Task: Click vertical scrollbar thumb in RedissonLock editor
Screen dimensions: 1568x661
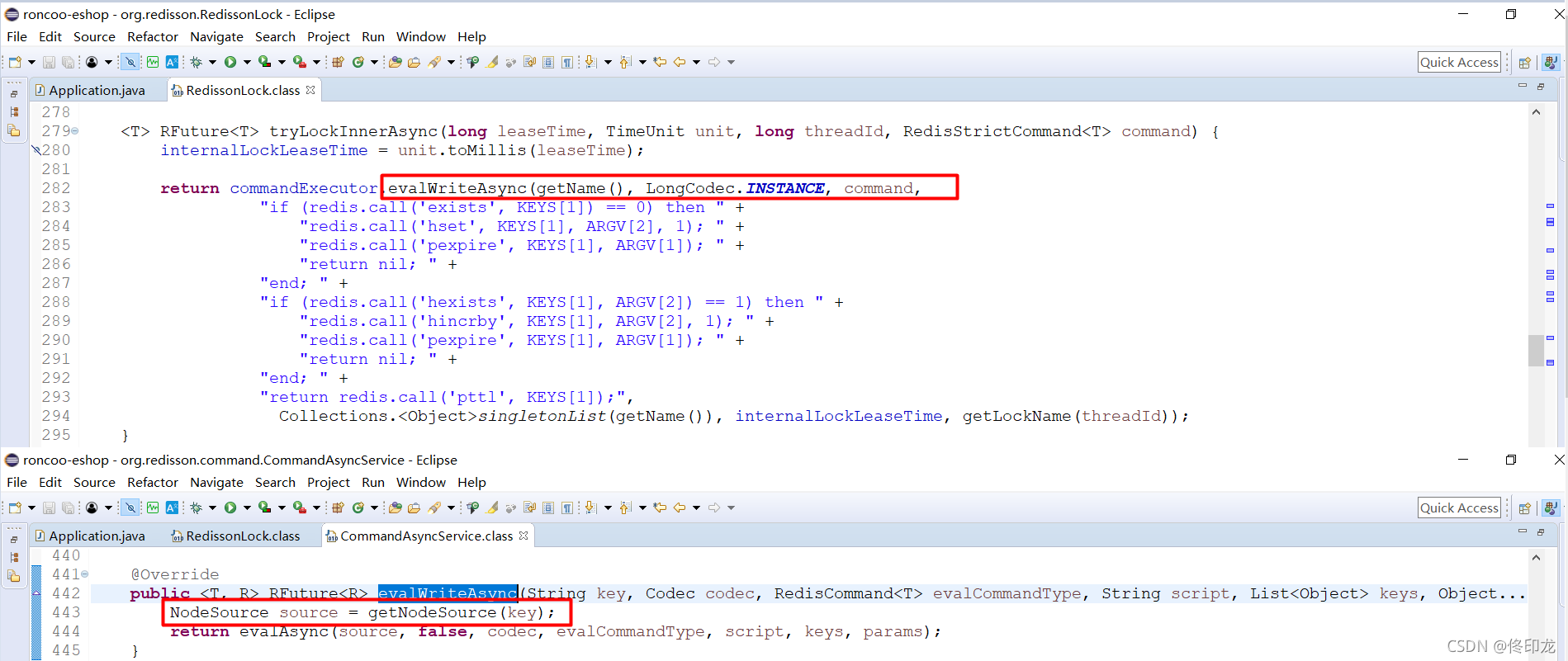Action: (x=1536, y=350)
